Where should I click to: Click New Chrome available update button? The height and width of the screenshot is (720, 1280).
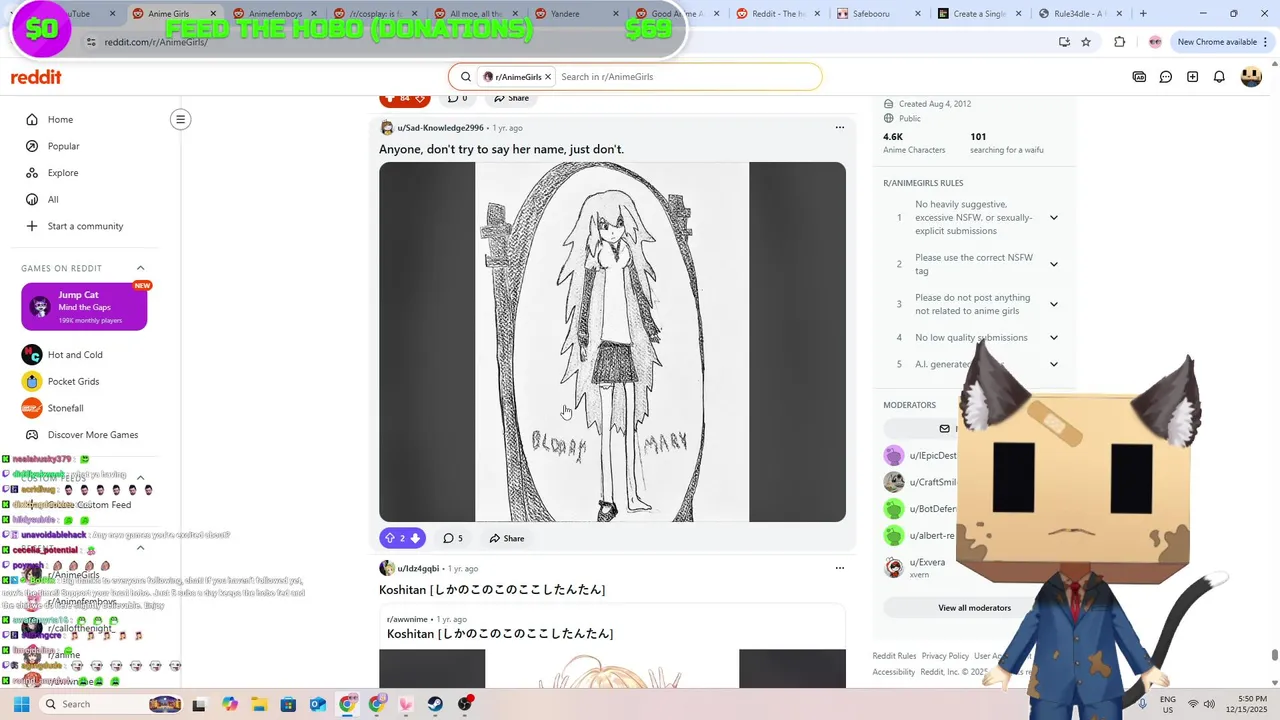pyautogui.click(x=1221, y=42)
